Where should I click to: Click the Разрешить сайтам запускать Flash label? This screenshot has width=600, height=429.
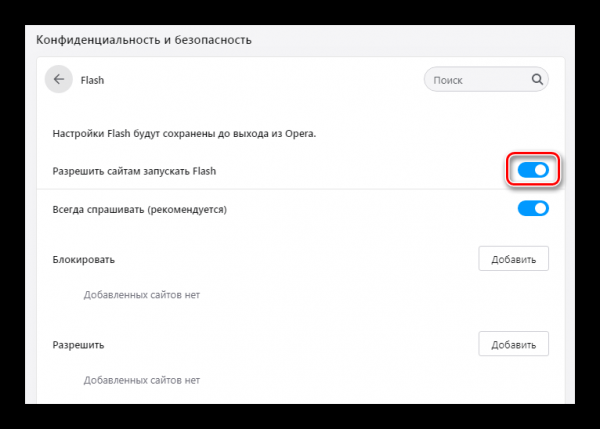point(134,171)
